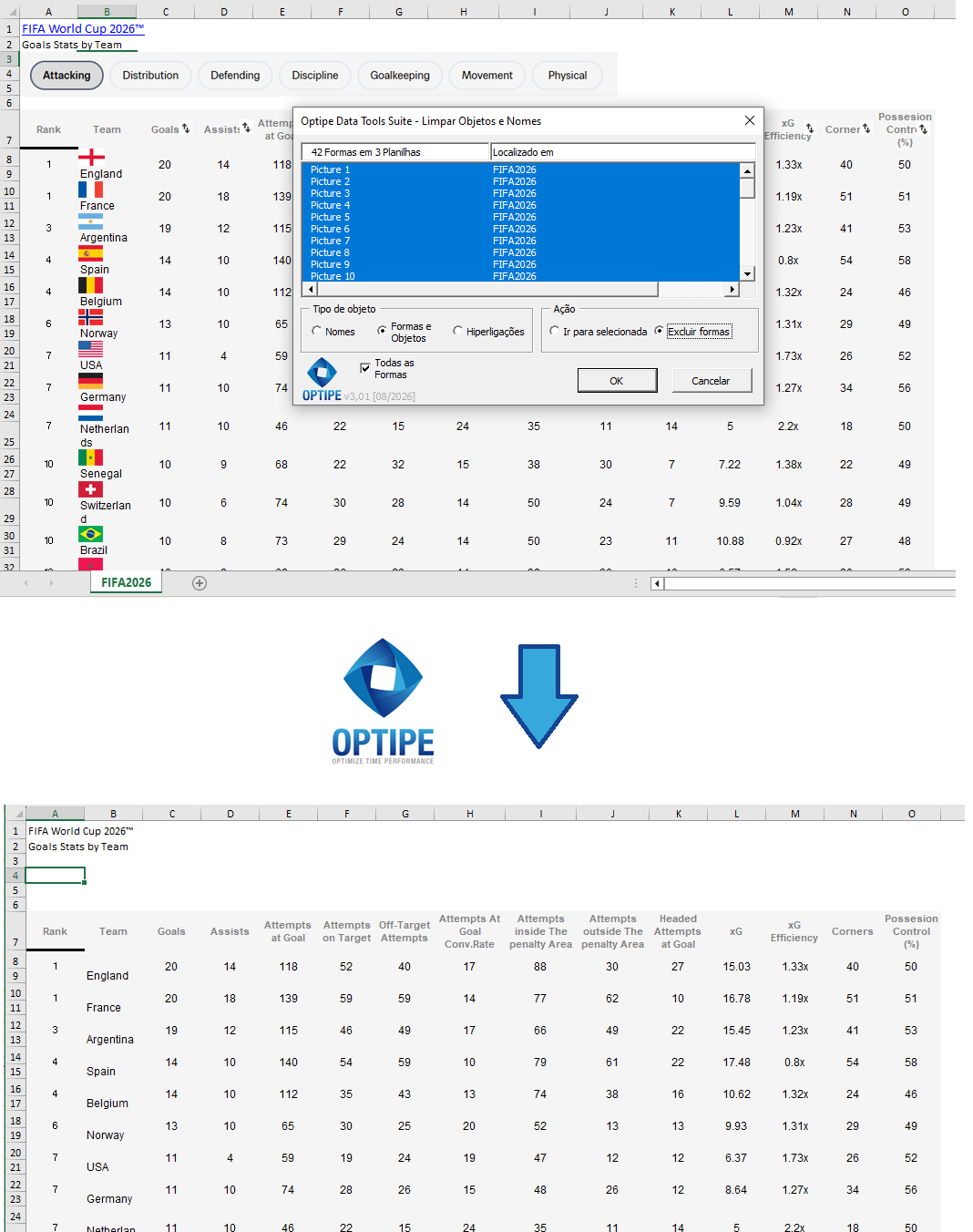The image size is (973, 1232).
Task: Select the Brazil flag image
Action: pos(90,534)
